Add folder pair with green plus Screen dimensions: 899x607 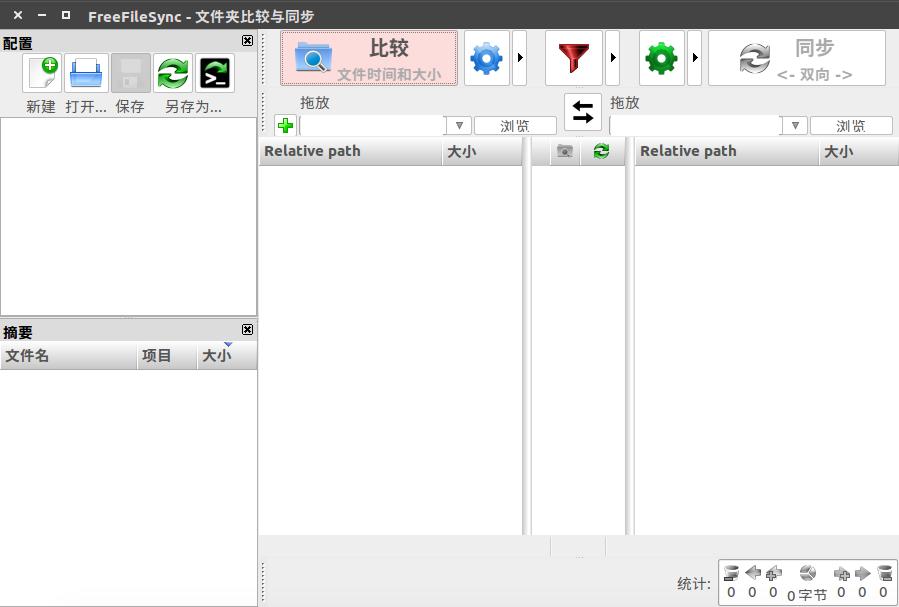coord(285,125)
